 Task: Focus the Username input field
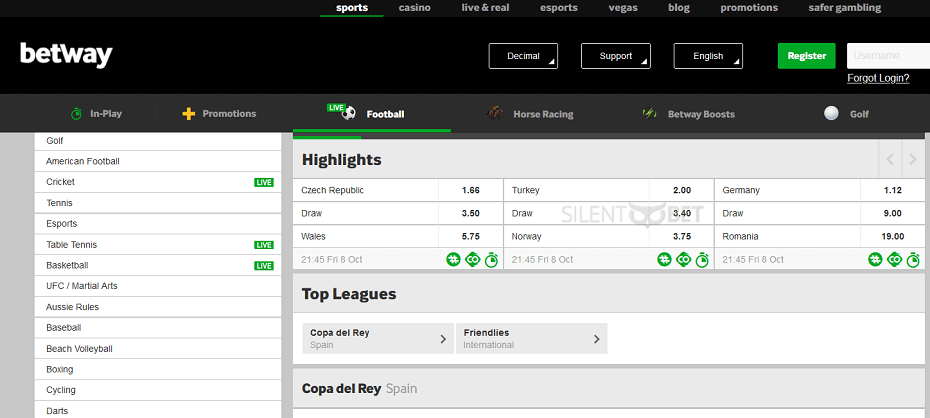tap(888, 56)
